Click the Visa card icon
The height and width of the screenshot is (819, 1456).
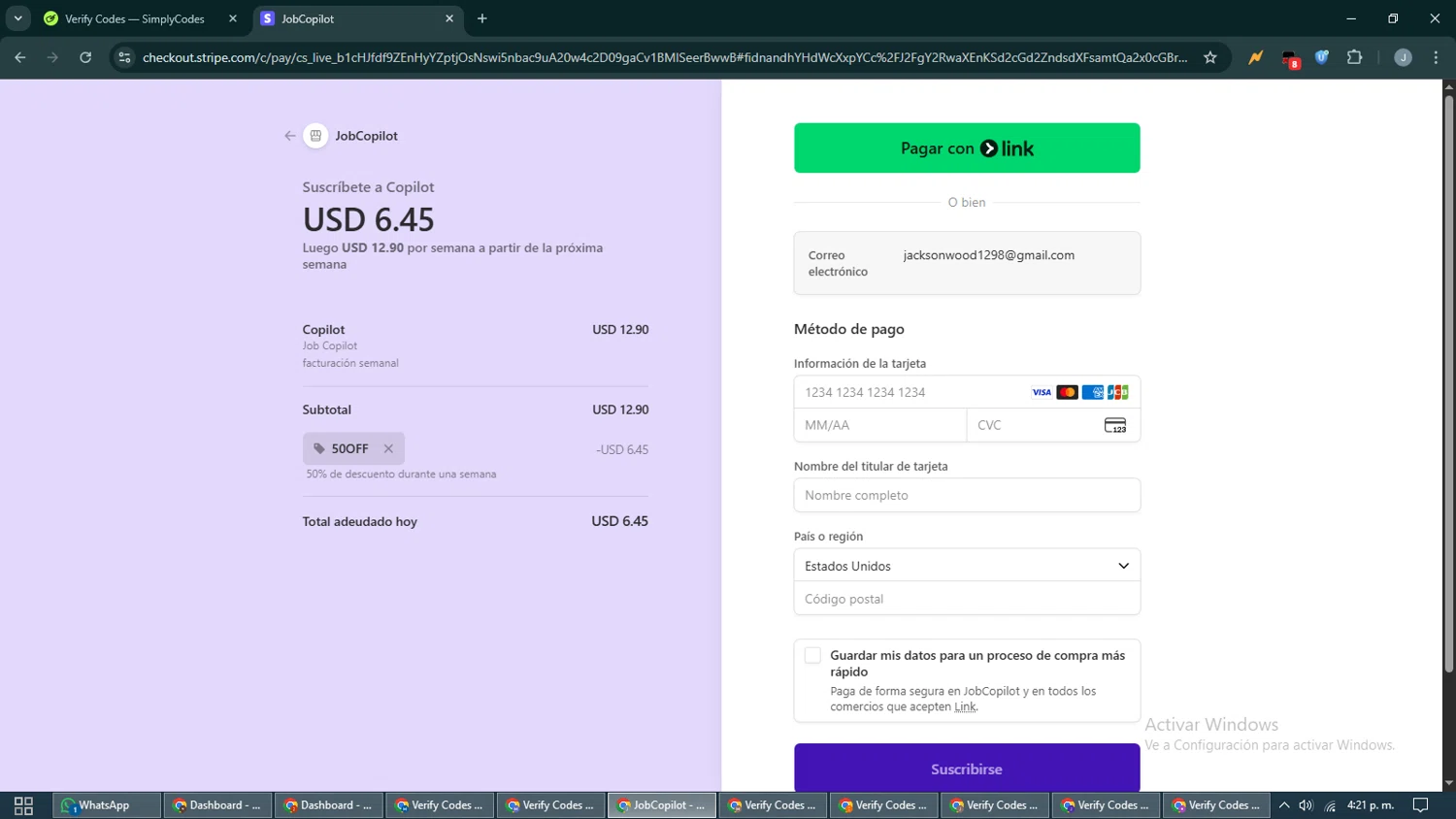(1042, 392)
